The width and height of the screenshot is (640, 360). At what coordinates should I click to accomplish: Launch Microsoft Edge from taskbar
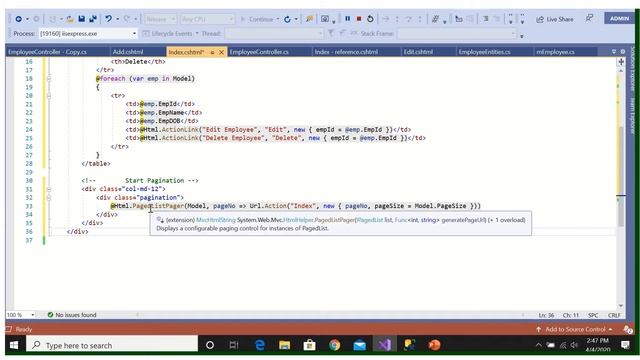[260, 345]
